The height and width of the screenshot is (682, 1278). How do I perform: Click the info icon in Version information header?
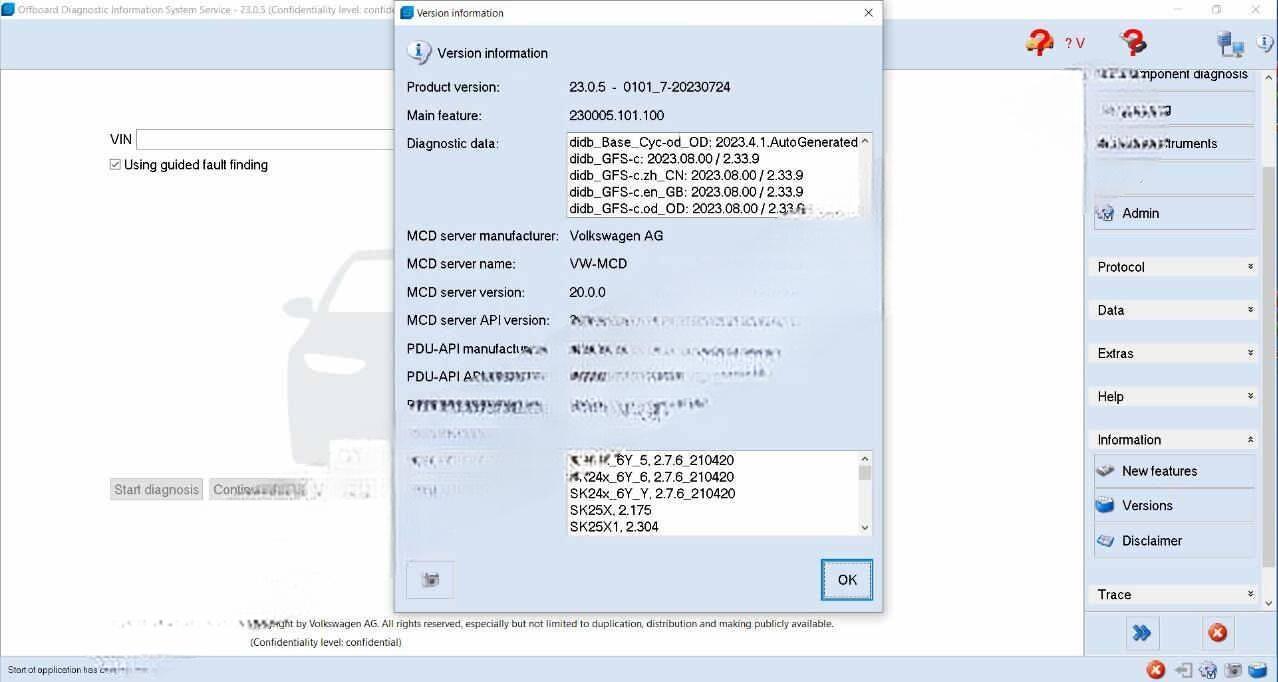click(419, 53)
